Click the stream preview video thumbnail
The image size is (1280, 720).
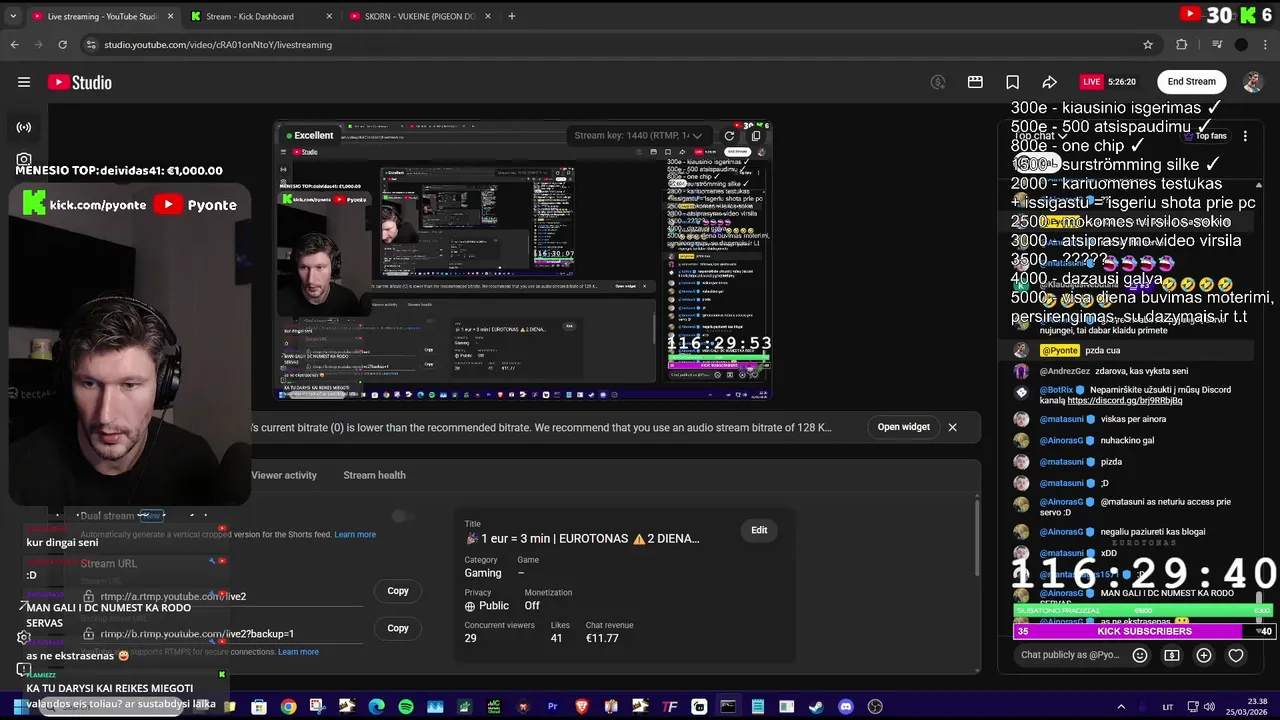pyautogui.click(x=523, y=262)
